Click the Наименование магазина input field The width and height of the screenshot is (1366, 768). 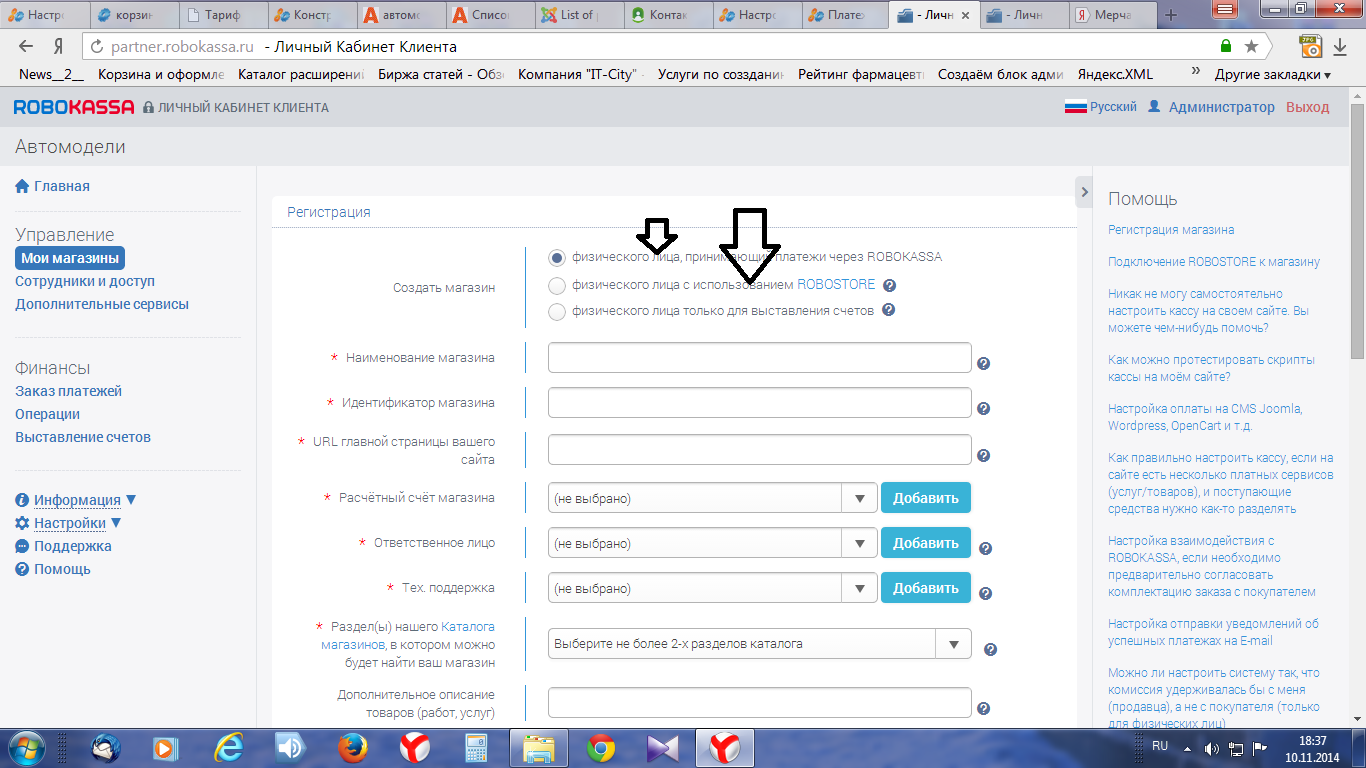(x=760, y=358)
